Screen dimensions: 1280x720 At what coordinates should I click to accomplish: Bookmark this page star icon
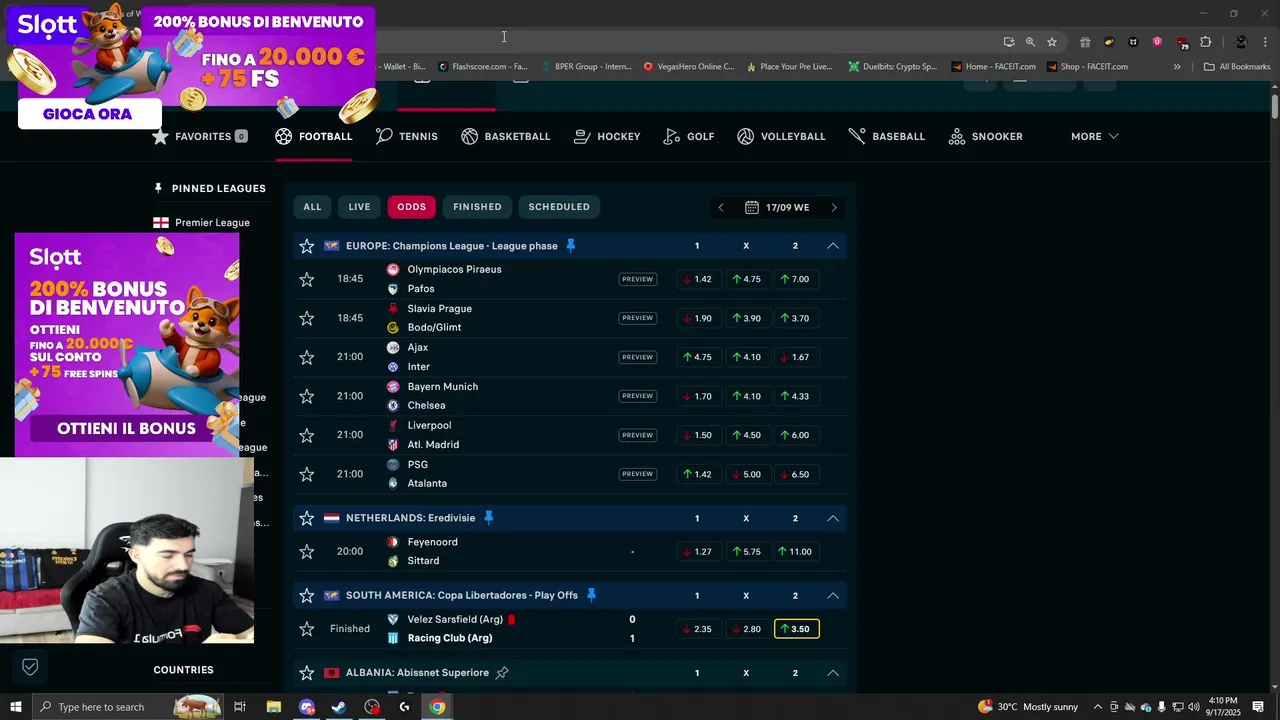[1052, 42]
